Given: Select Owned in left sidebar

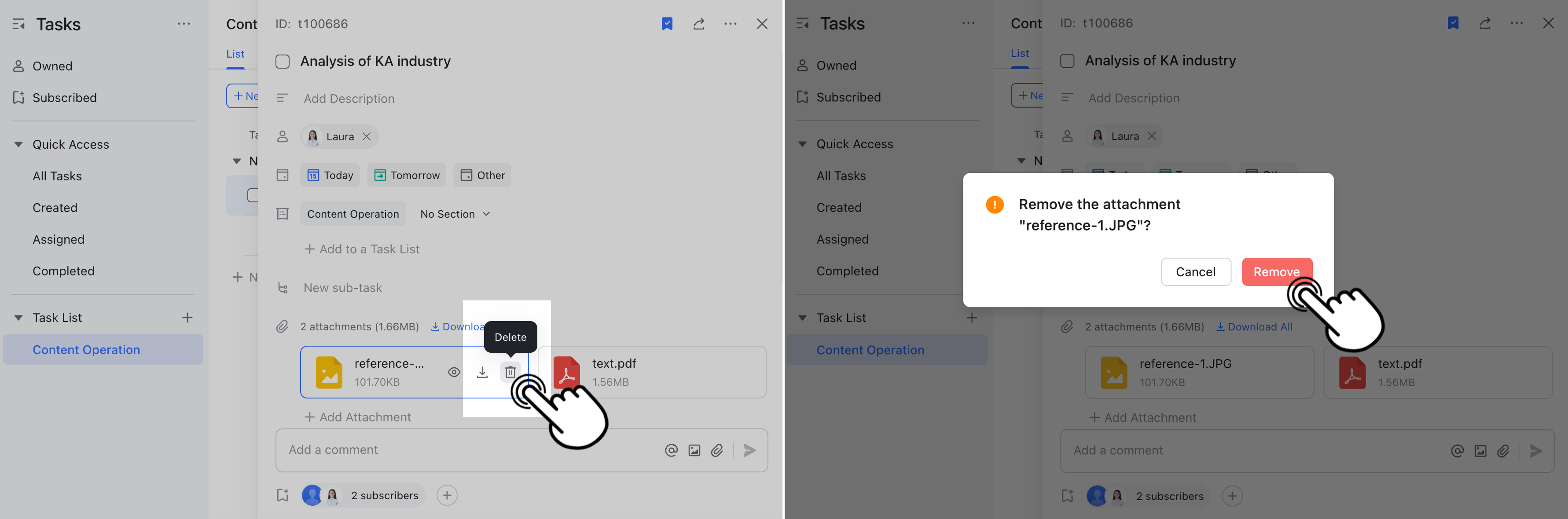Looking at the screenshot, I should tap(52, 66).
